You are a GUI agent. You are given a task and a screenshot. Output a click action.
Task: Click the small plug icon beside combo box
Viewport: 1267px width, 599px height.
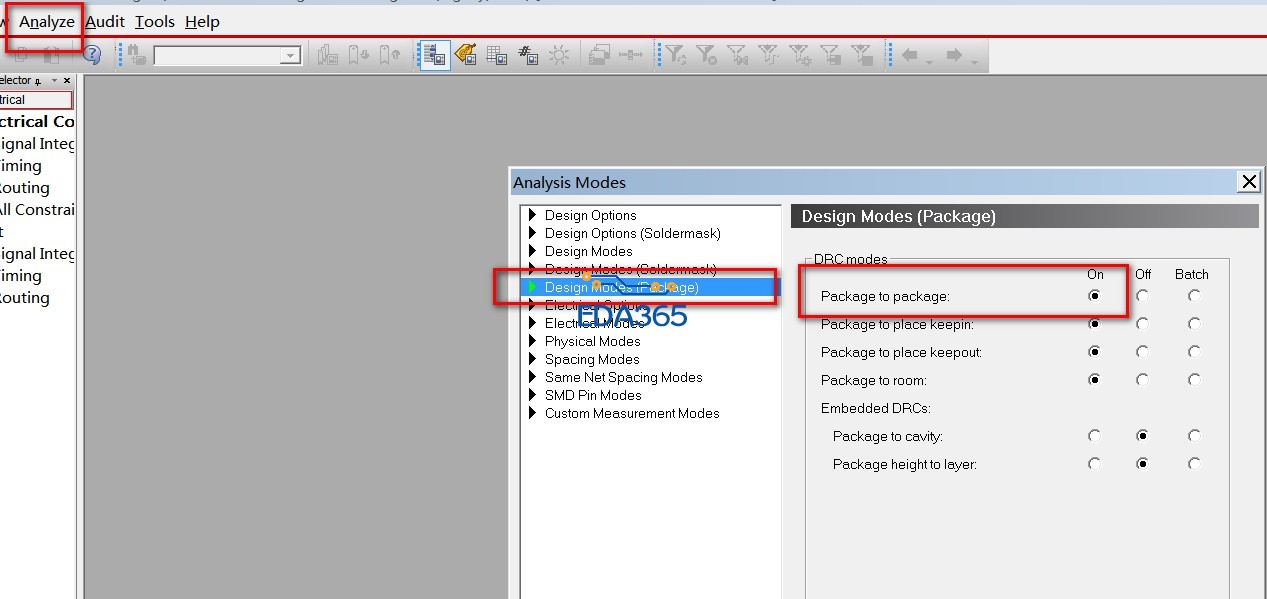click(139, 56)
